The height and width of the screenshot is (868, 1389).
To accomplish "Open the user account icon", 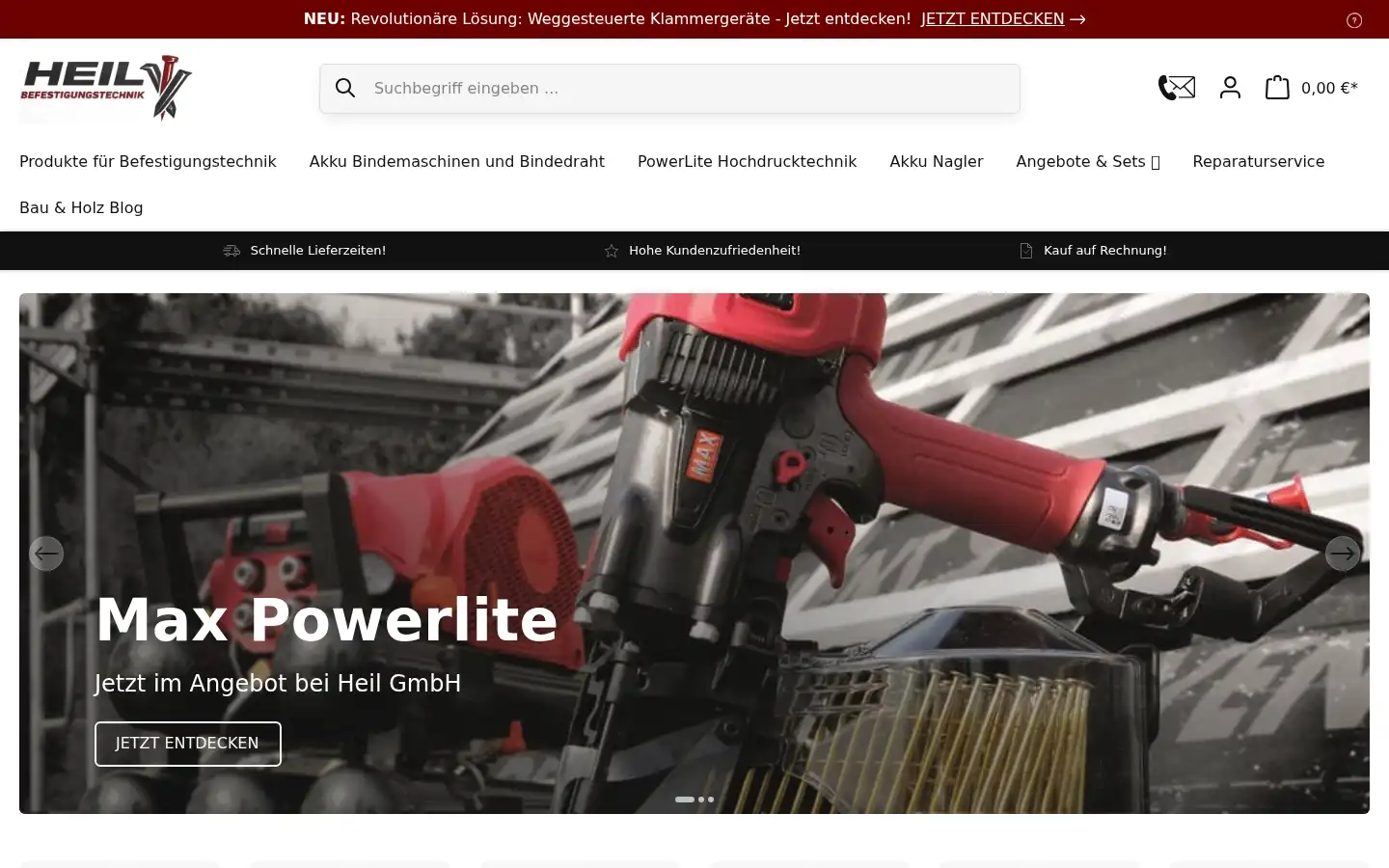I will [1230, 88].
